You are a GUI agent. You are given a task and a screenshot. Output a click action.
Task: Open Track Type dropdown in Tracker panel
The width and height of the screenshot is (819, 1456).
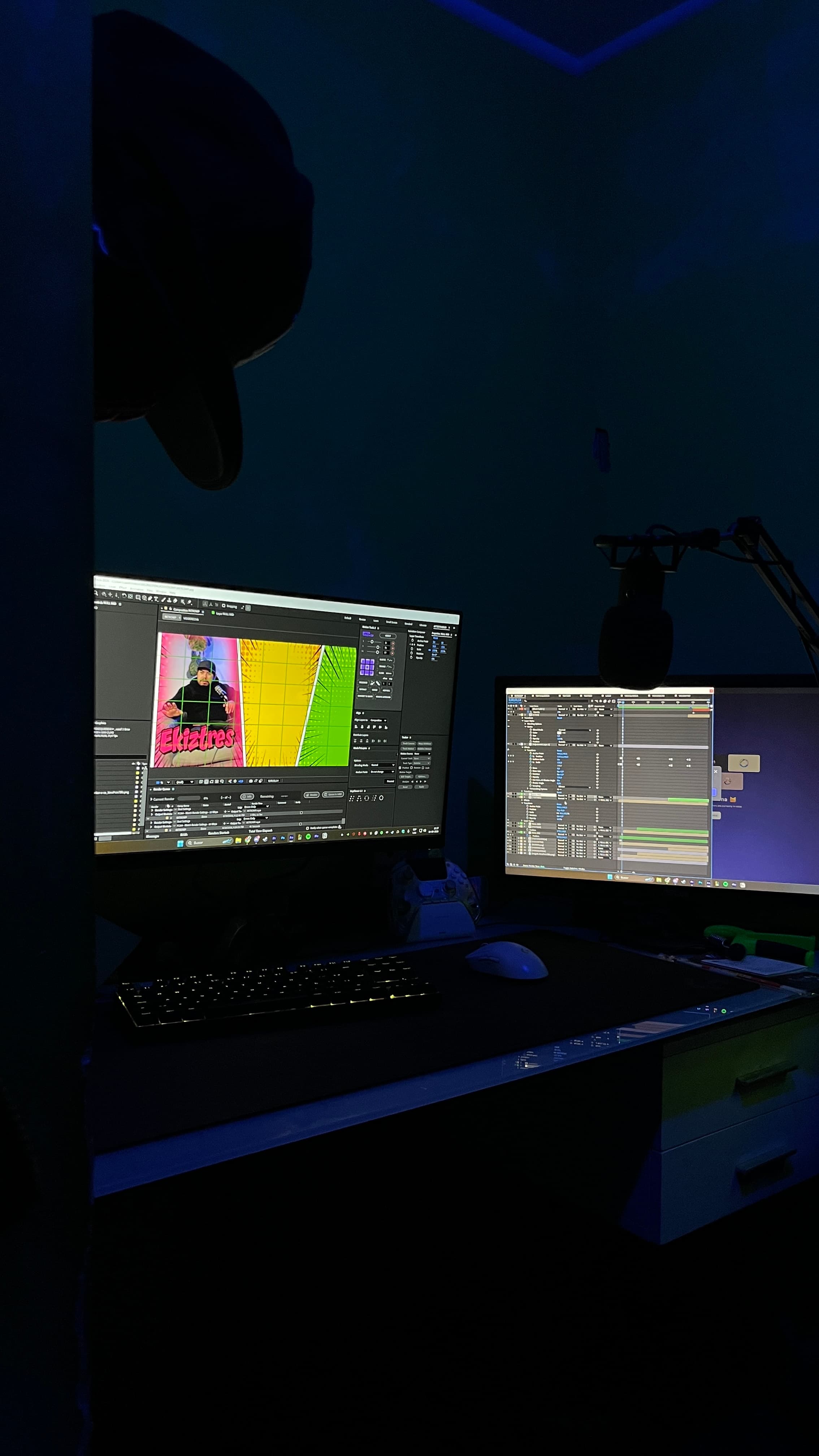(x=422, y=764)
